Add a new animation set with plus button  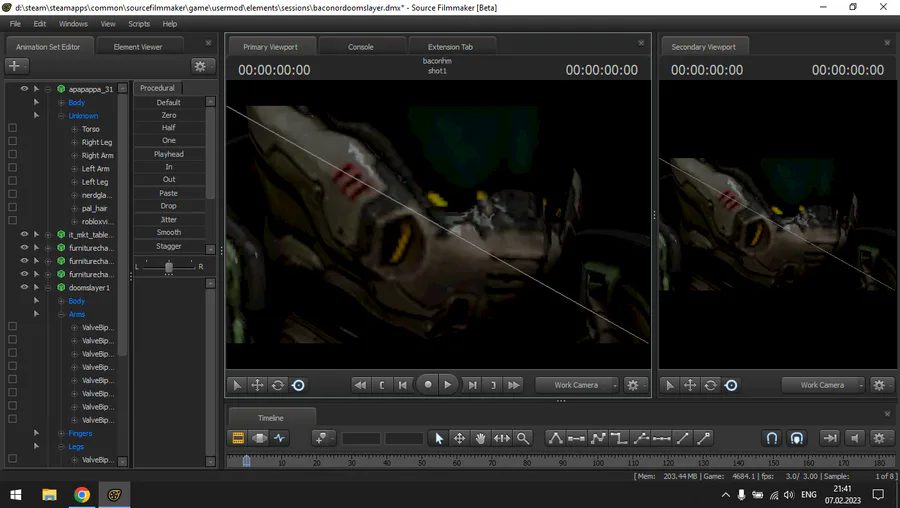coord(15,66)
